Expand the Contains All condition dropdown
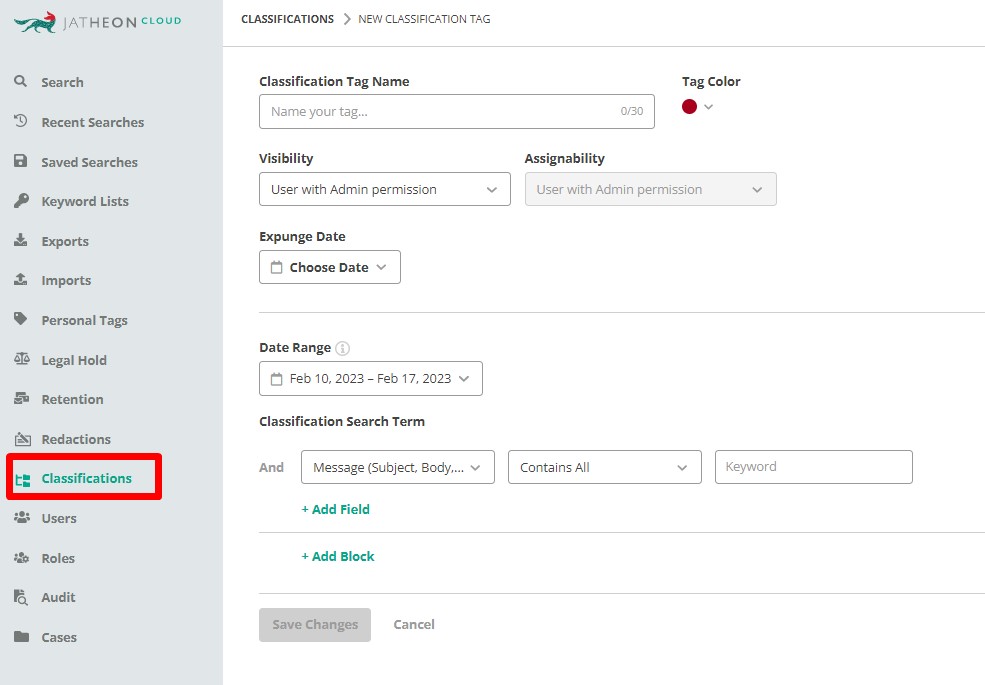Screen dimensions: 985x685 click(604, 467)
